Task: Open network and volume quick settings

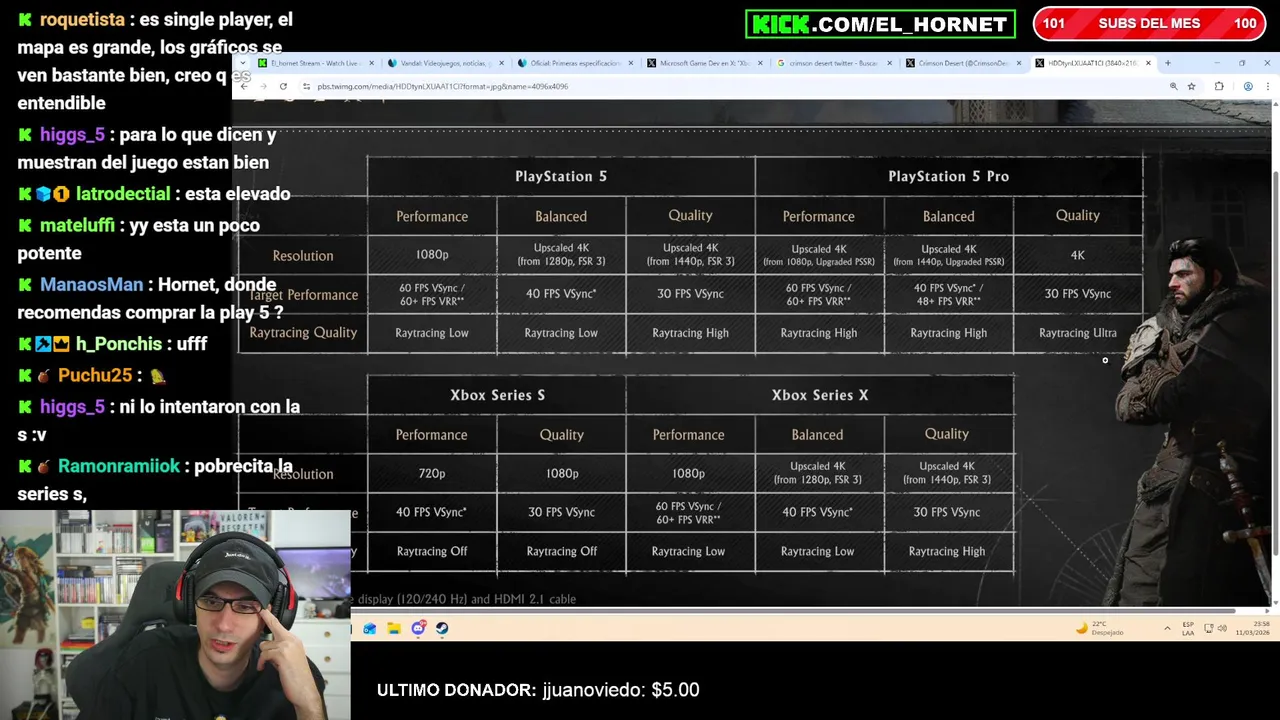Action: pyautogui.click(x=1216, y=628)
